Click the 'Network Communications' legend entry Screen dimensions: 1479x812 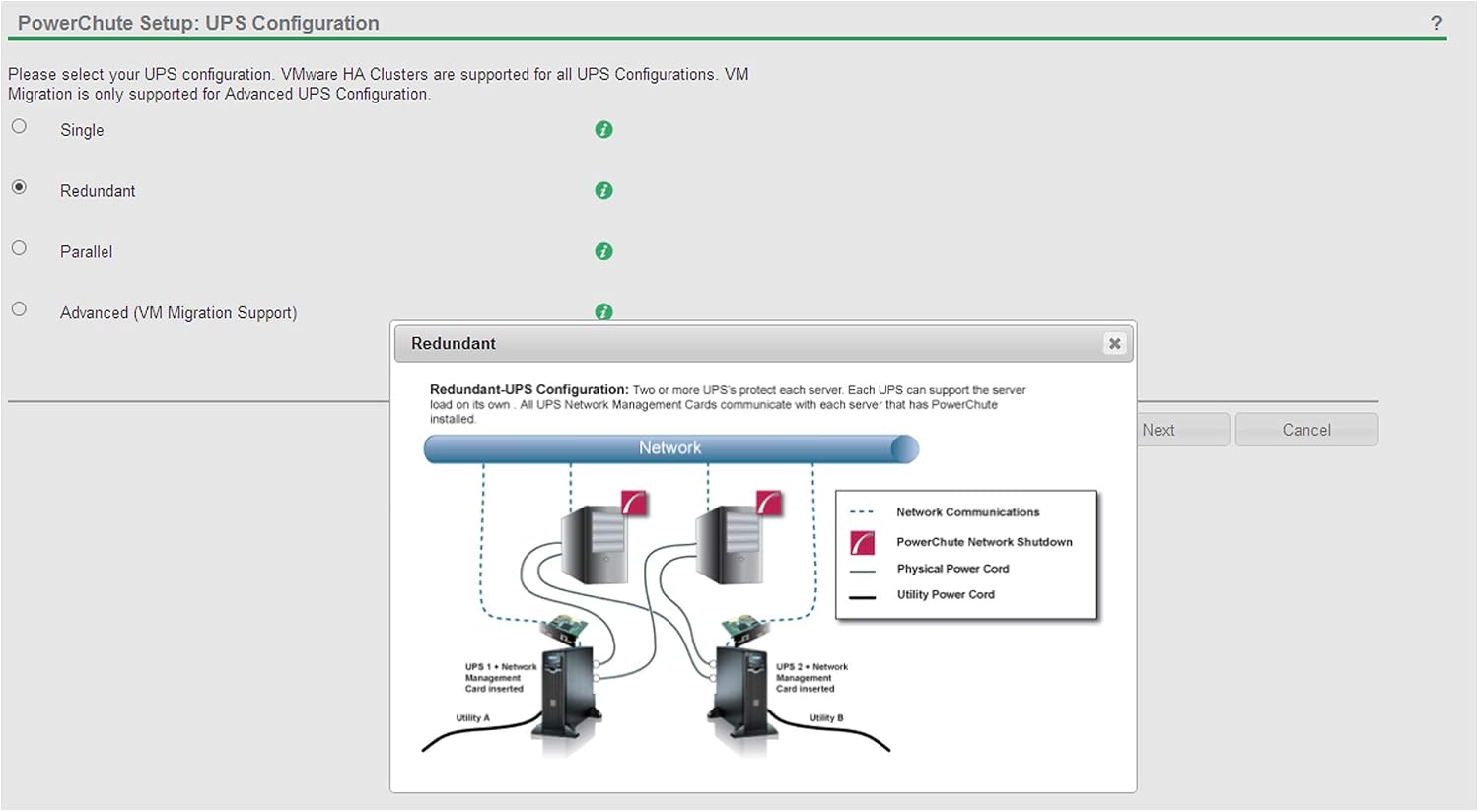pos(967,512)
